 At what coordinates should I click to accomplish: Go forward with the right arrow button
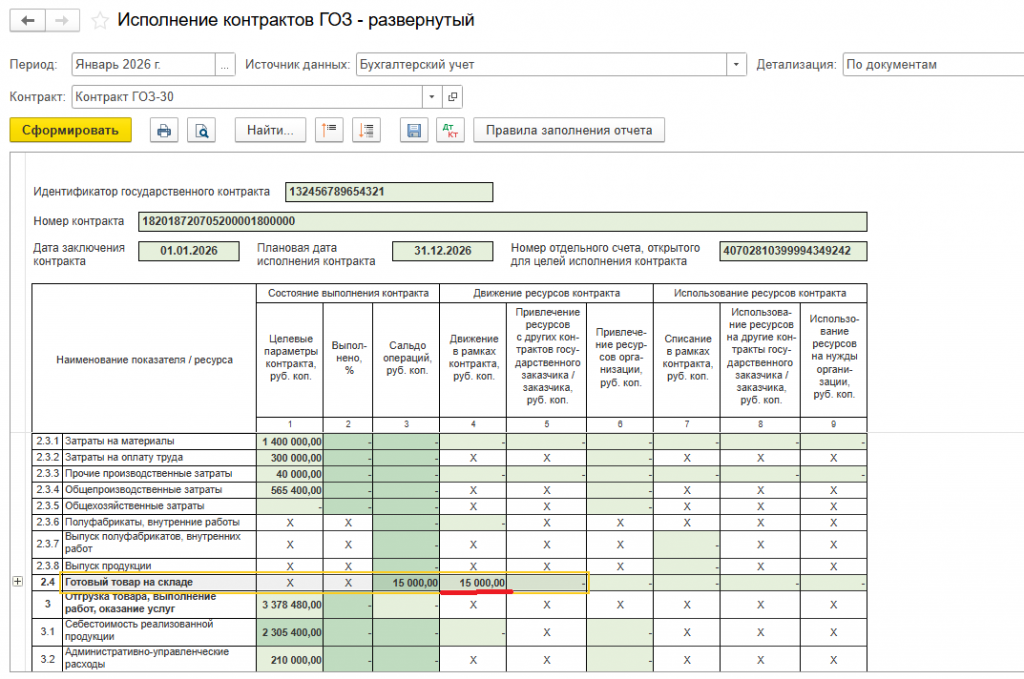pyautogui.click(x=62, y=21)
